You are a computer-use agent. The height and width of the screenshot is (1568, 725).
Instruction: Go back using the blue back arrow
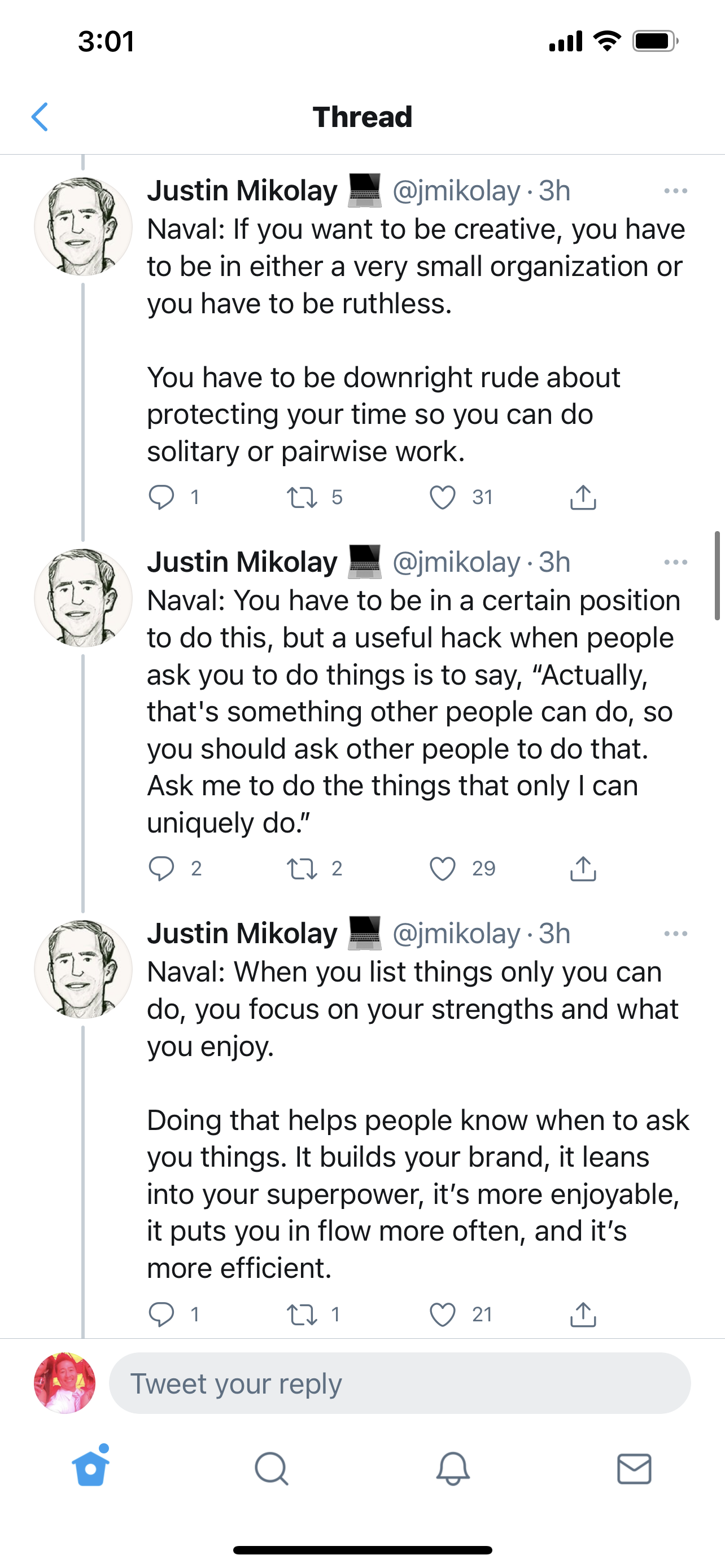pyautogui.click(x=40, y=117)
